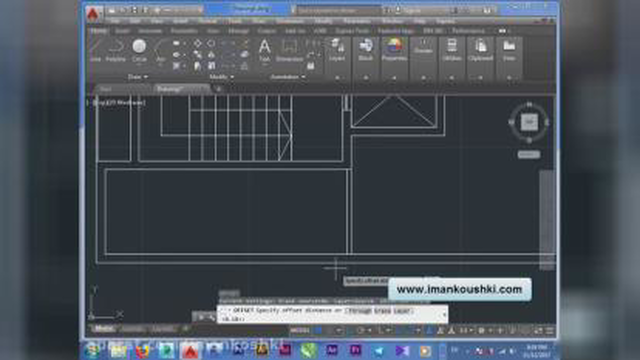Expand the Annotation panel dropdown
The height and width of the screenshot is (360, 640).
[287, 77]
